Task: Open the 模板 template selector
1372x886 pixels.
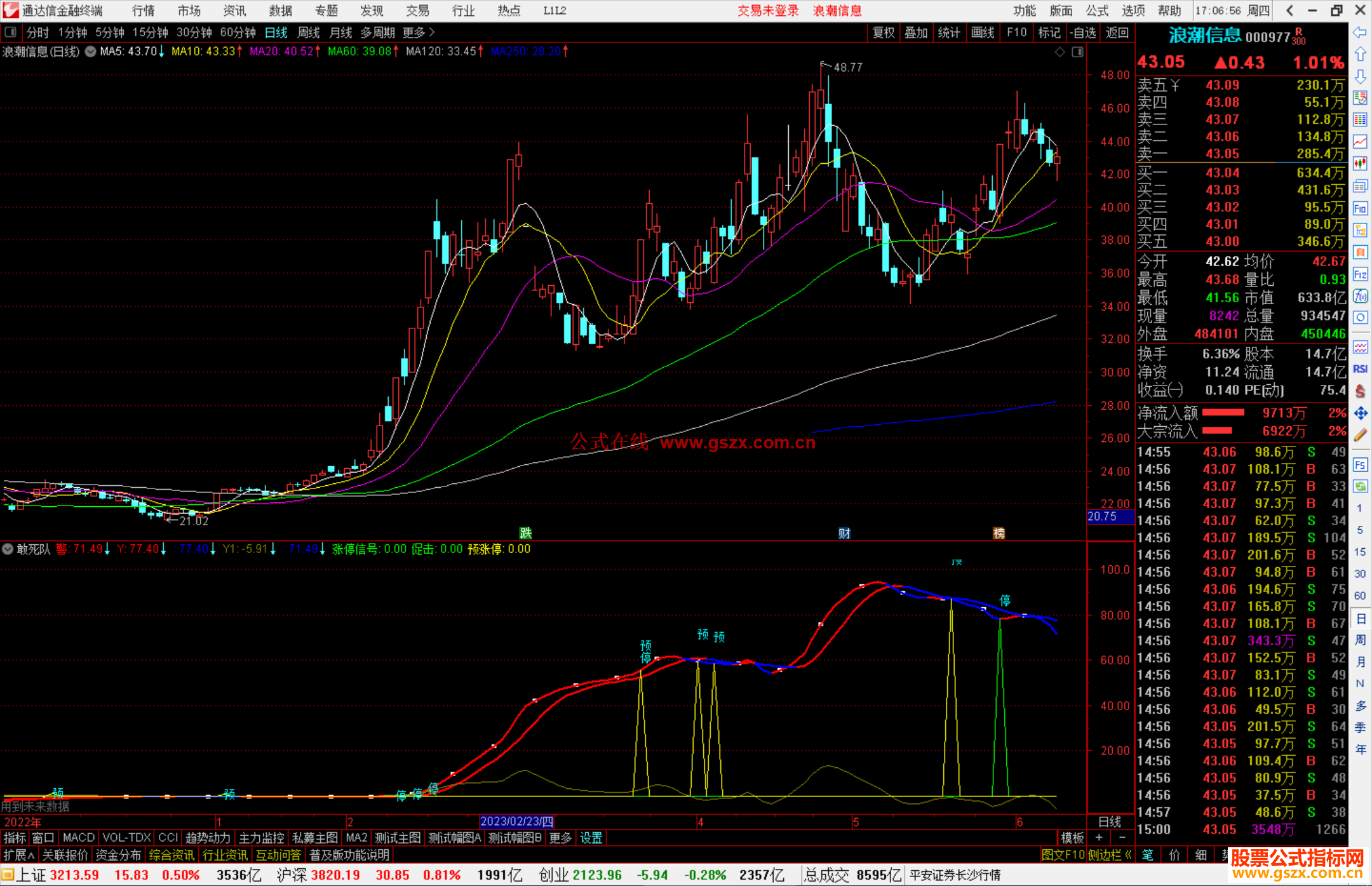Action: pos(1072,838)
